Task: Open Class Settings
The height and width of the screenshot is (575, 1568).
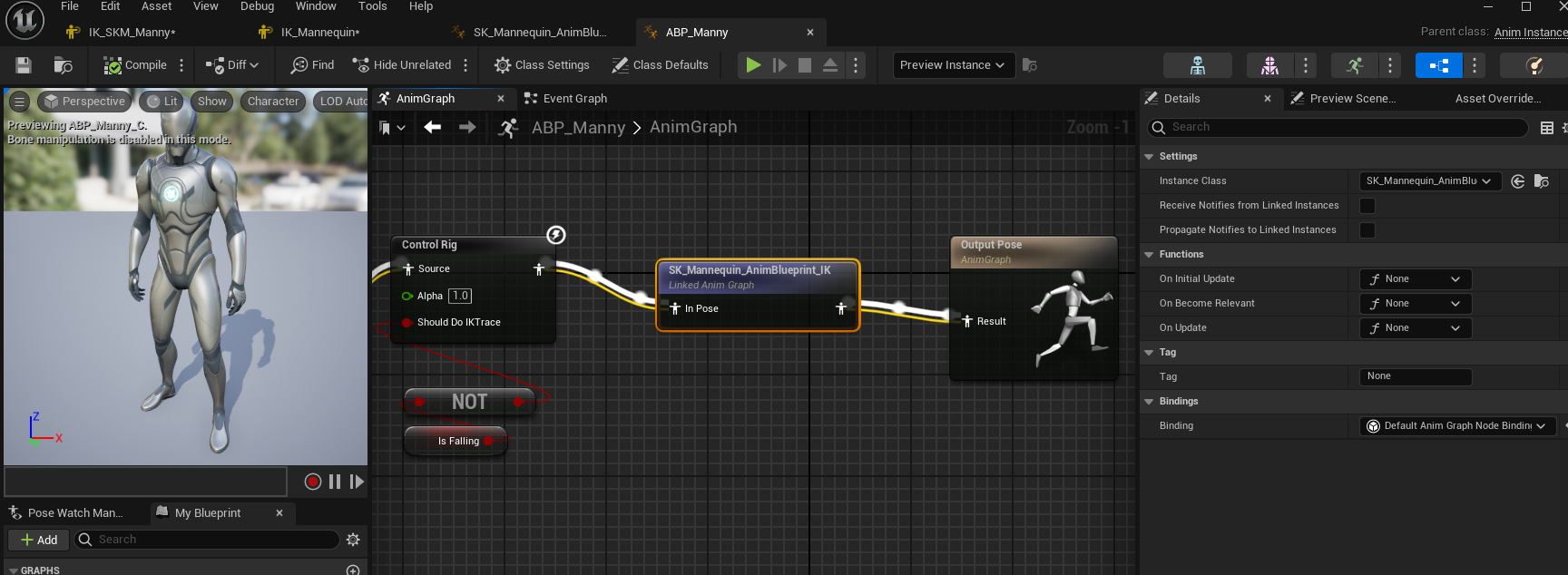Action: click(542, 65)
